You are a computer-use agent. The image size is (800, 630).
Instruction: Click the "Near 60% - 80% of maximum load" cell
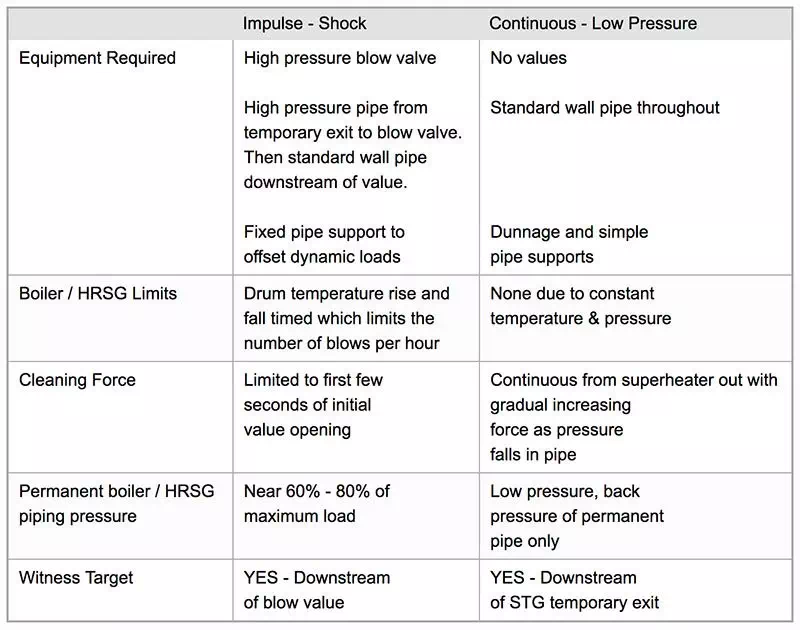pos(317,503)
